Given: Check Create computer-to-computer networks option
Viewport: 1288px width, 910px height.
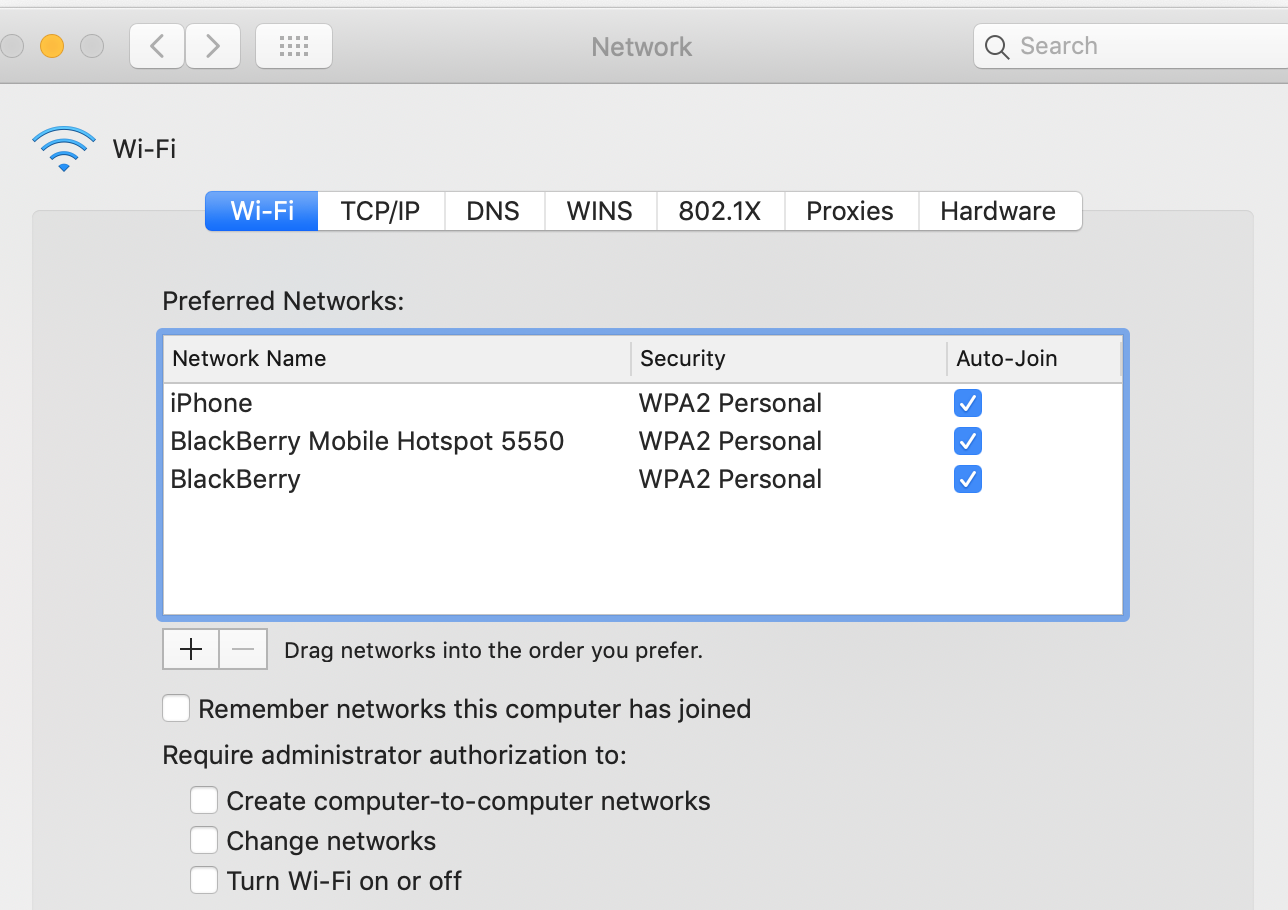Looking at the screenshot, I should click(x=204, y=801).
